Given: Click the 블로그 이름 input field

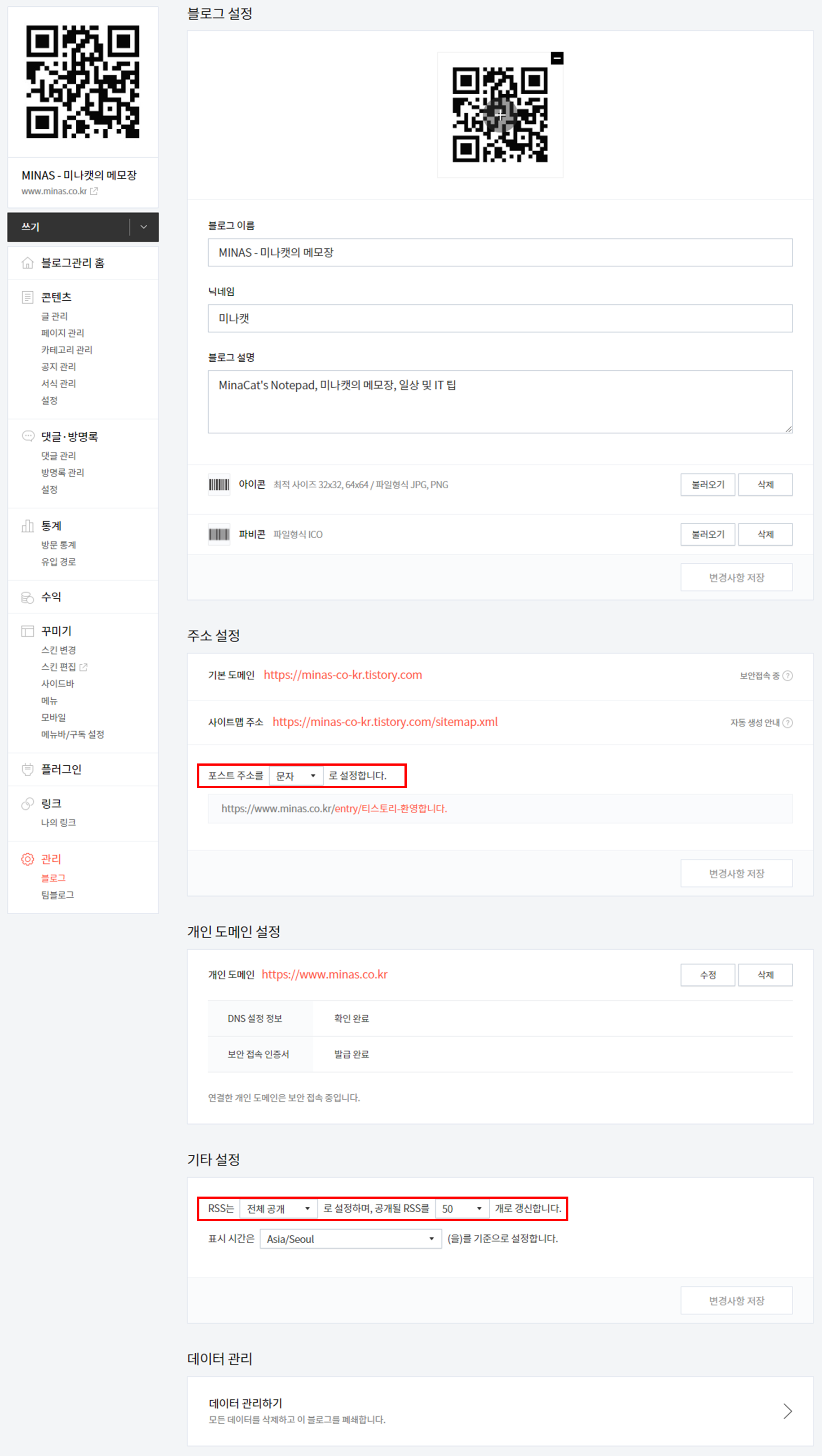Looking at the screenshot, I should coord(500,252).
